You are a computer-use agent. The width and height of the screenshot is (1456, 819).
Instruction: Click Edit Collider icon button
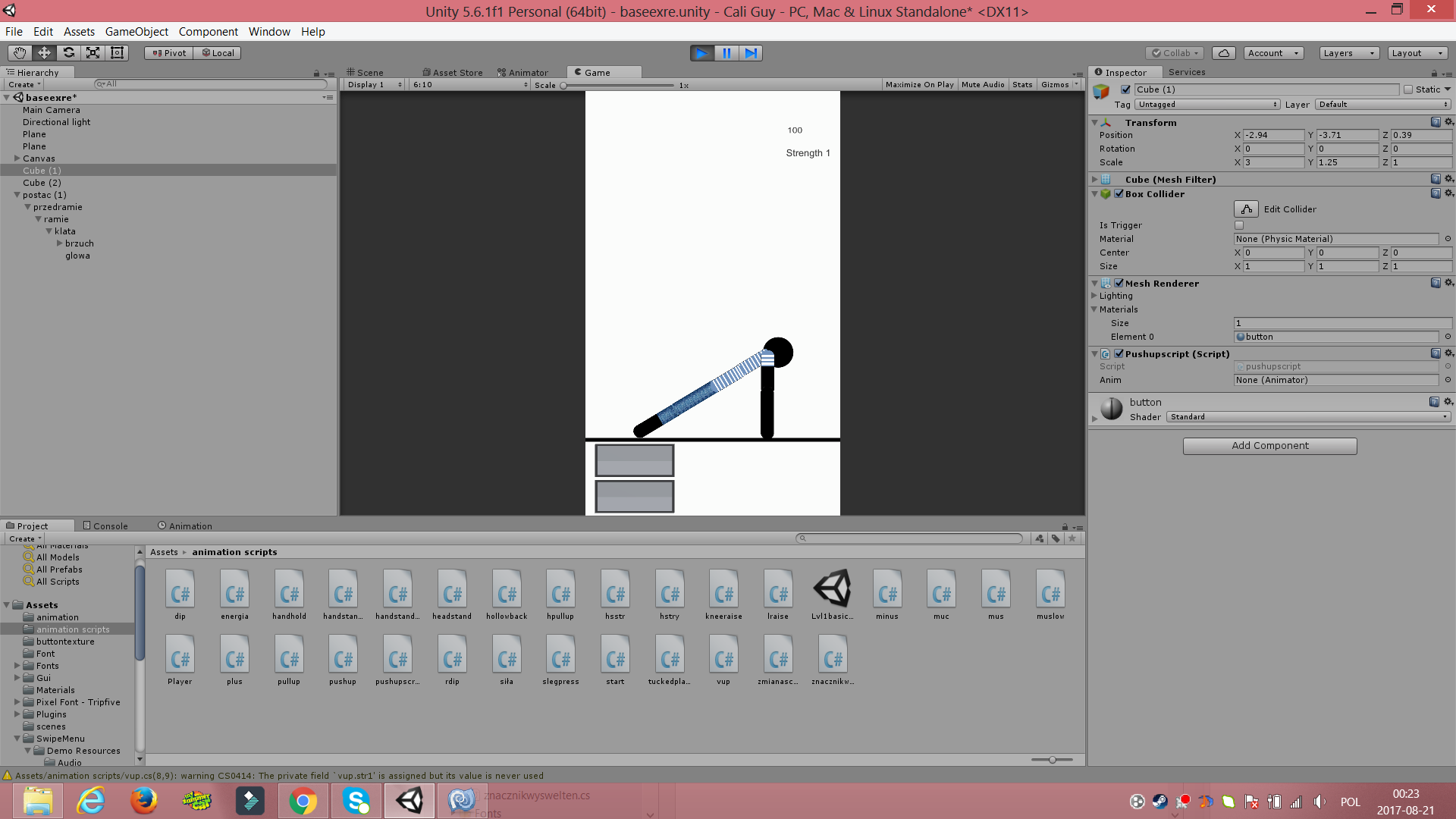click(x=1246, y=209)
